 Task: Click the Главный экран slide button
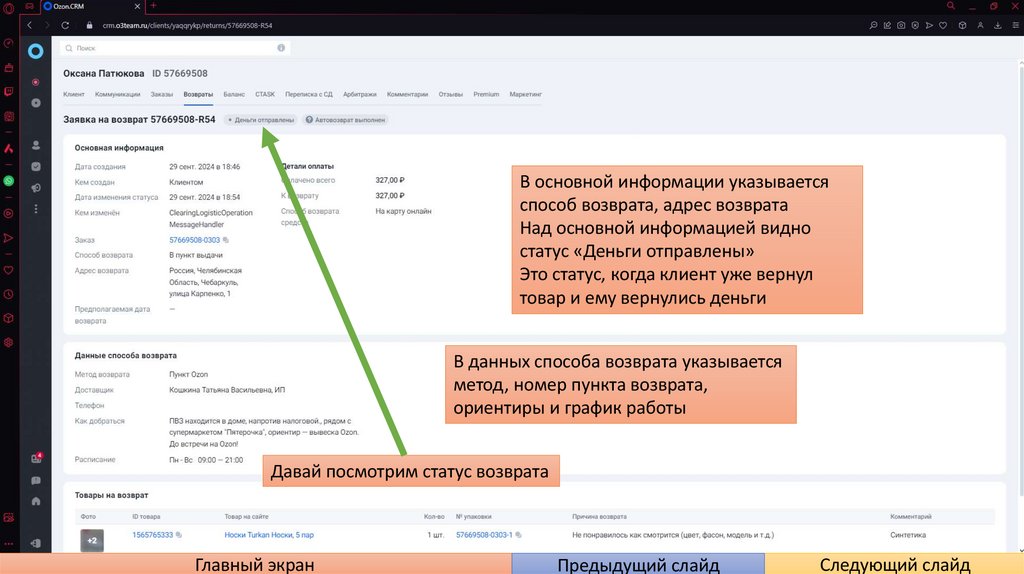pyautogui.click(x=255, y=564)
